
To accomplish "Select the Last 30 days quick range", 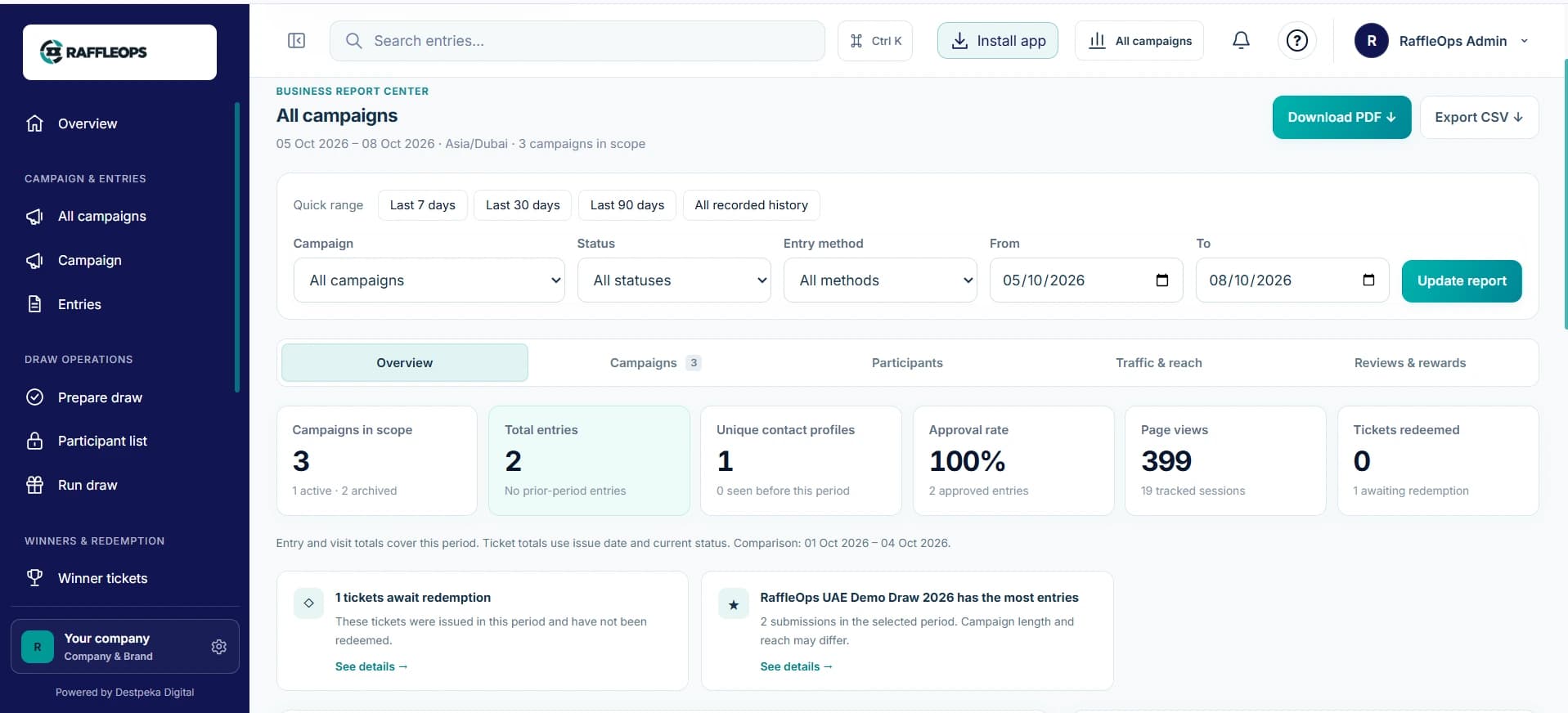I will 523,205.
